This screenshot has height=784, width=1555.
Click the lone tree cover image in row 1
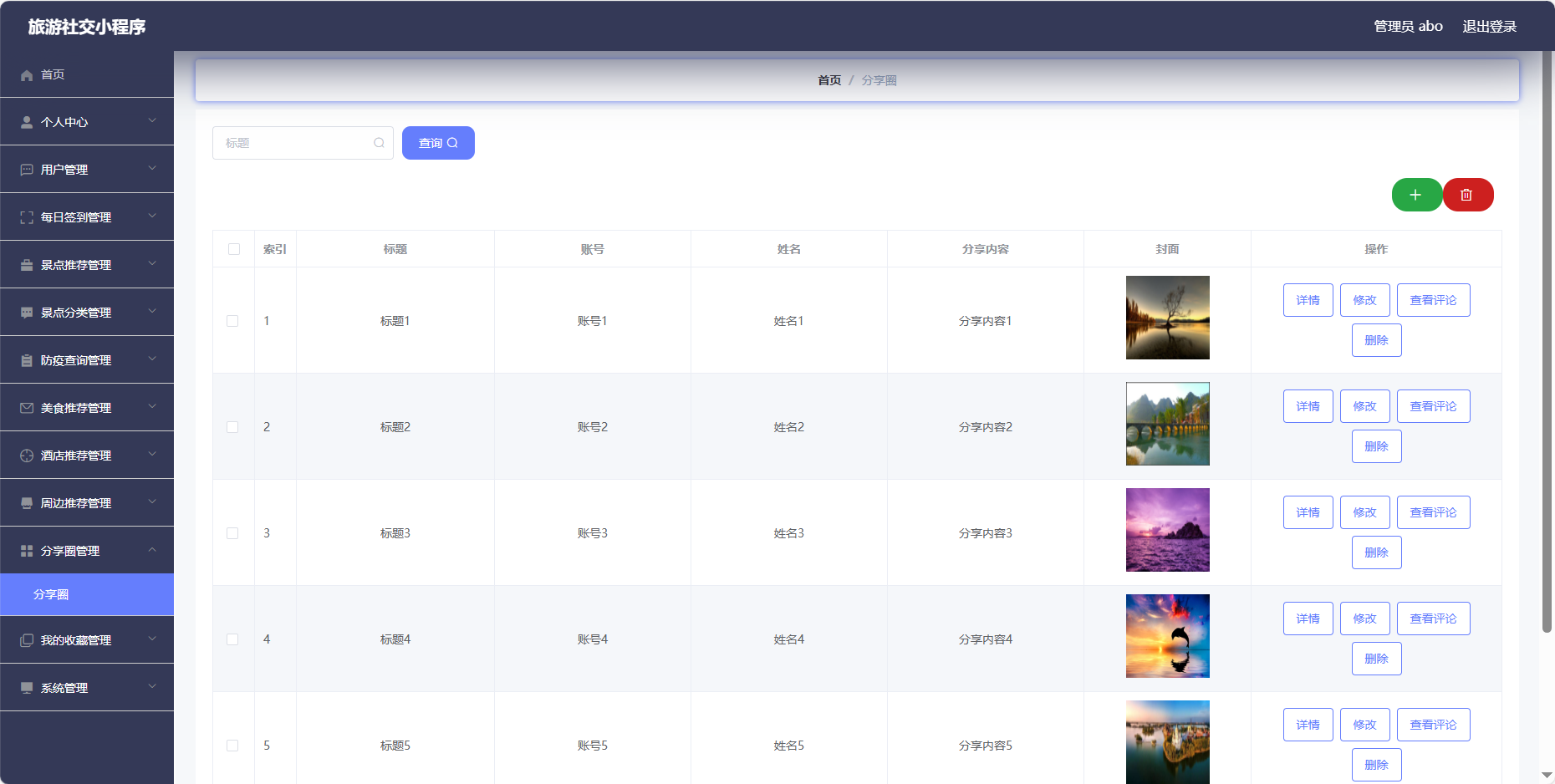1168,318
